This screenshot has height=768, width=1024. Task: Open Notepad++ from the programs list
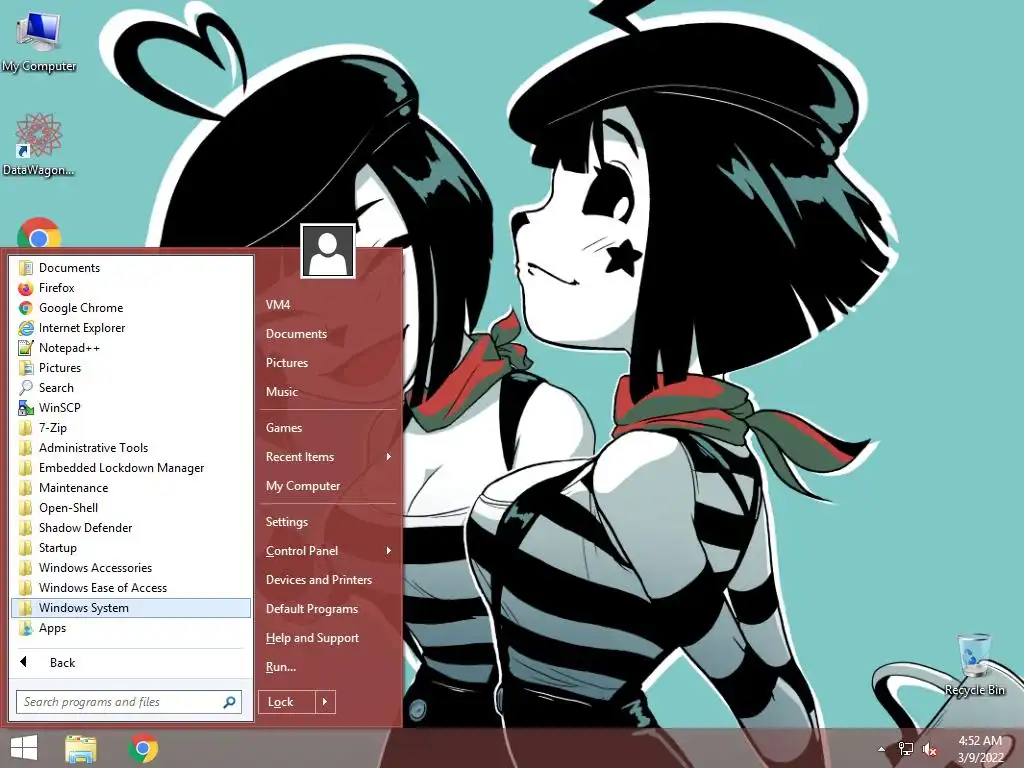(x=131, y=348)
